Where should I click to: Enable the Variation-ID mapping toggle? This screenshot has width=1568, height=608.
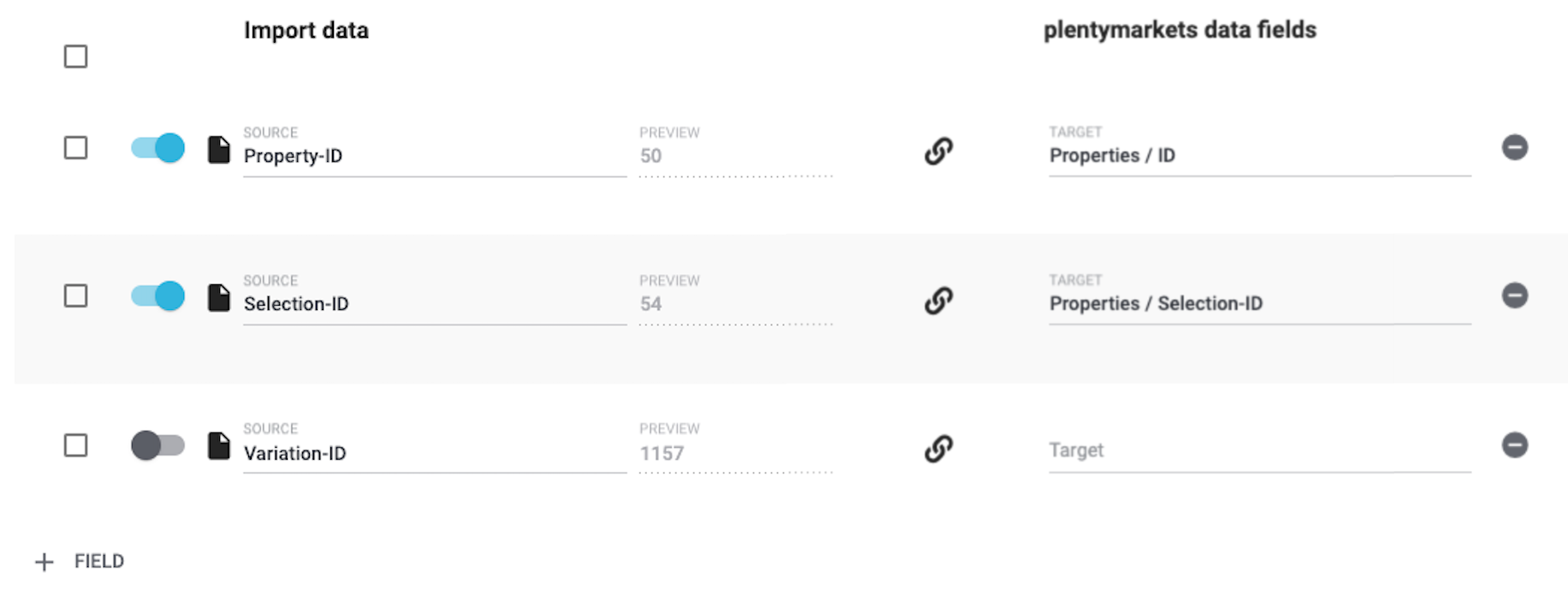[157, 445]
